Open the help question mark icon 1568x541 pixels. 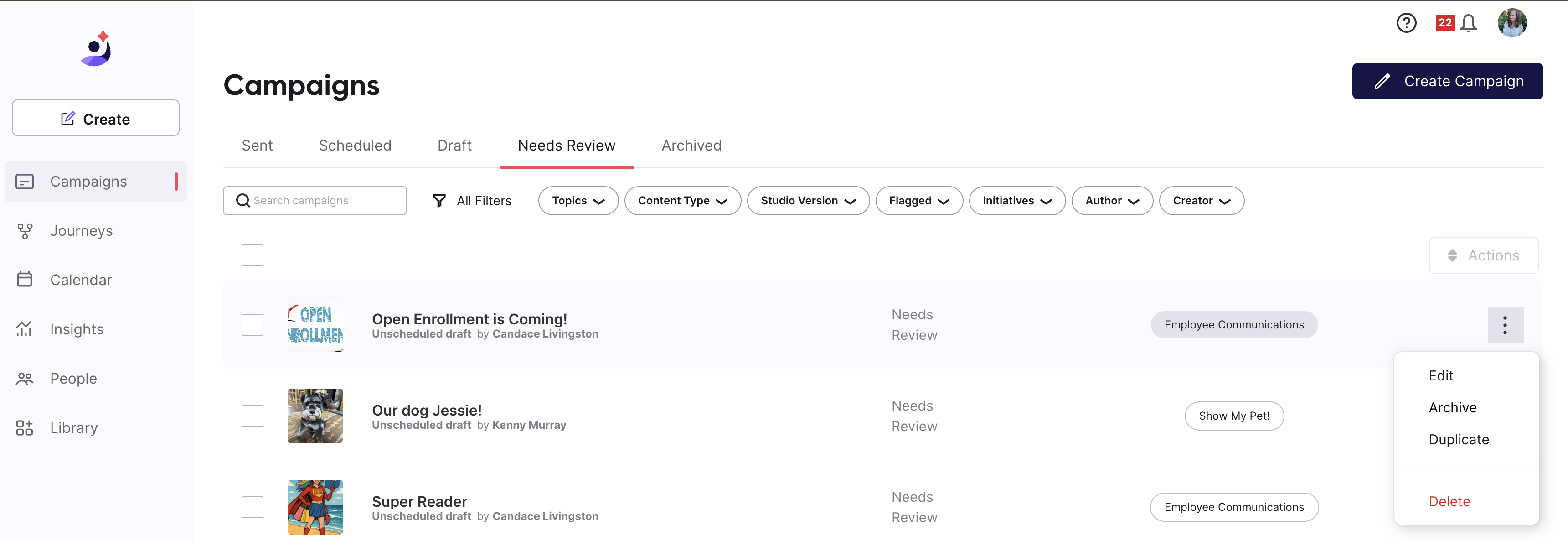pos(1406,23)
